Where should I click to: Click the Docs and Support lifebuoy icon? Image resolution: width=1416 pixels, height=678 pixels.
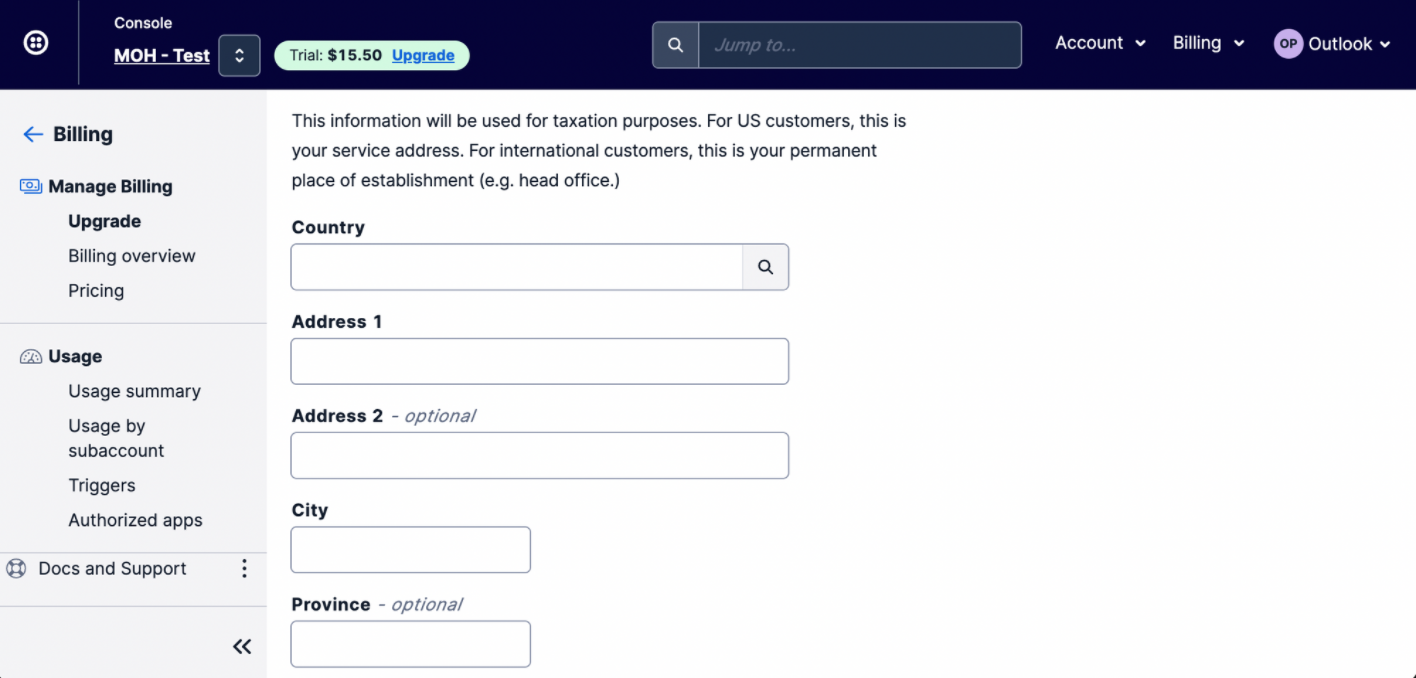point(16,568)
